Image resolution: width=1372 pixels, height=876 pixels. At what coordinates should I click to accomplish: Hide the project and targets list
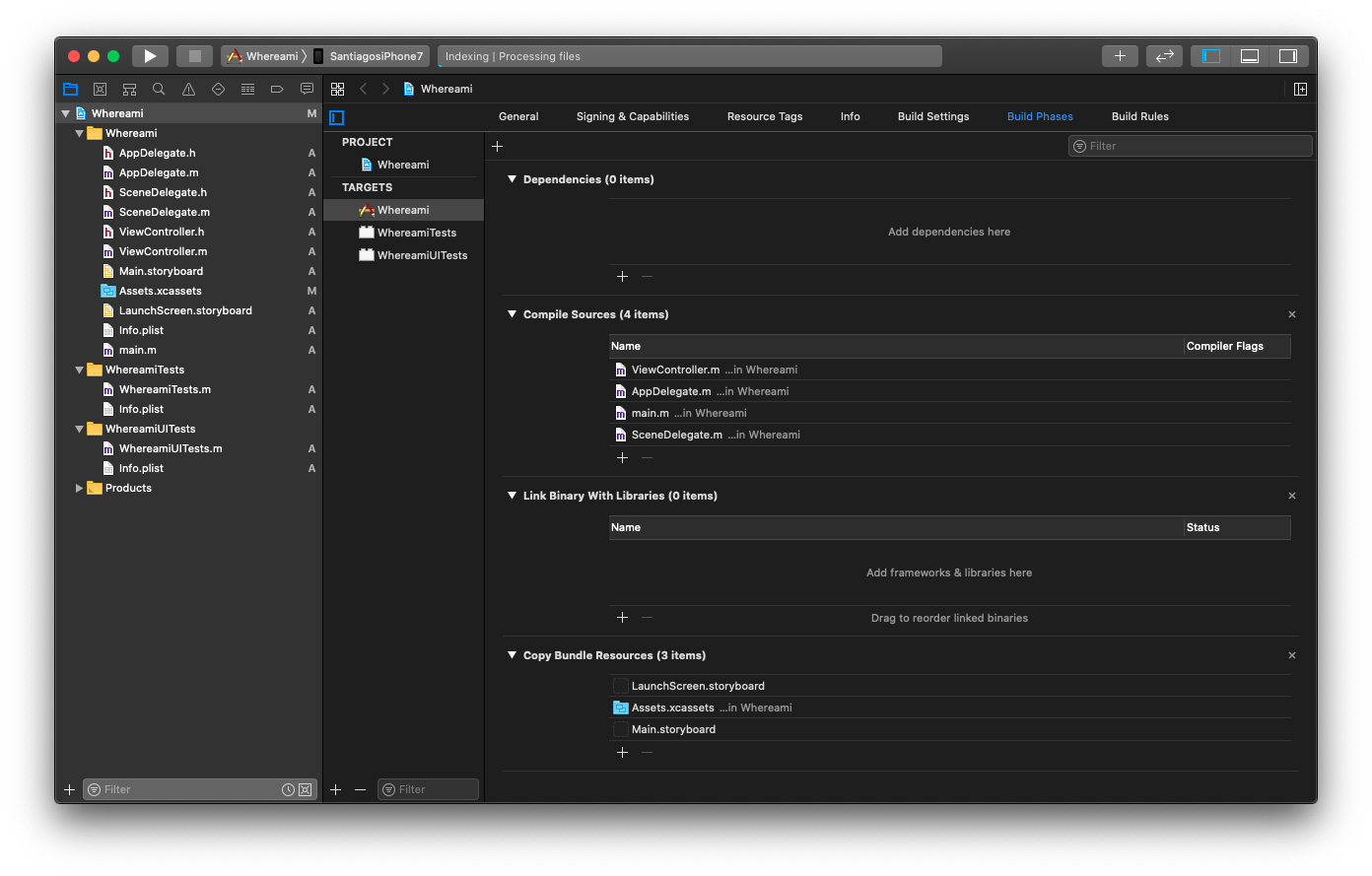tap(337, 117)
